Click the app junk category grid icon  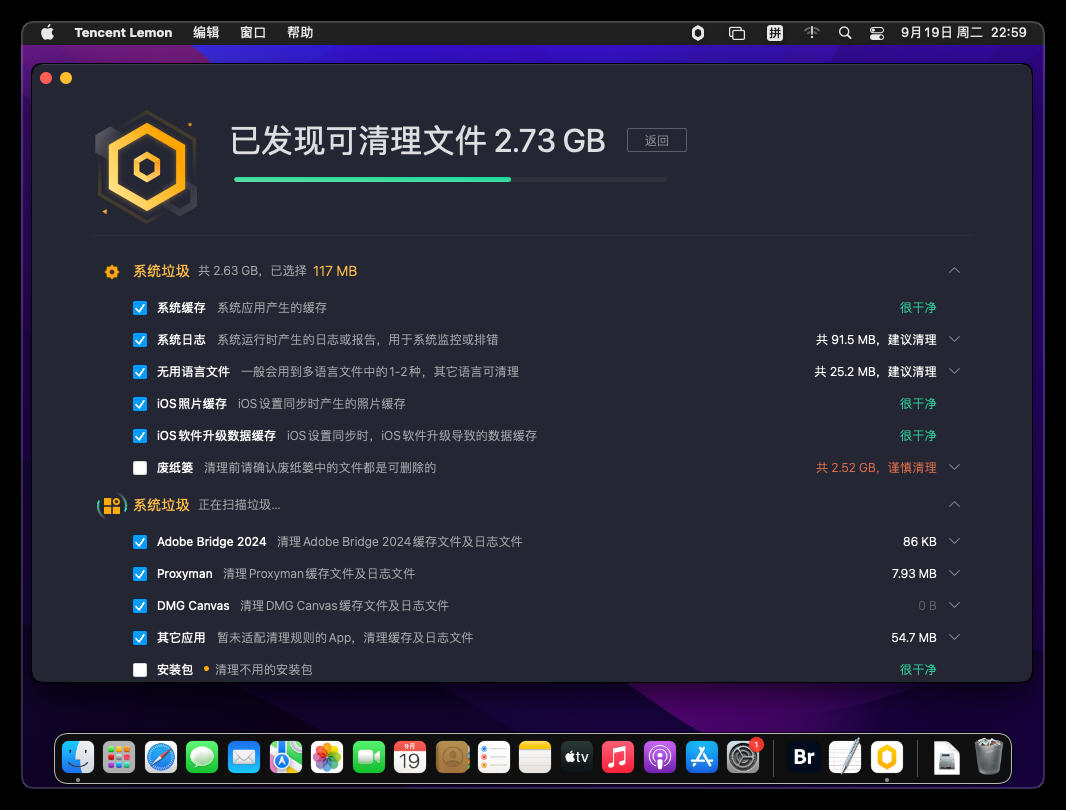point(112,505)
